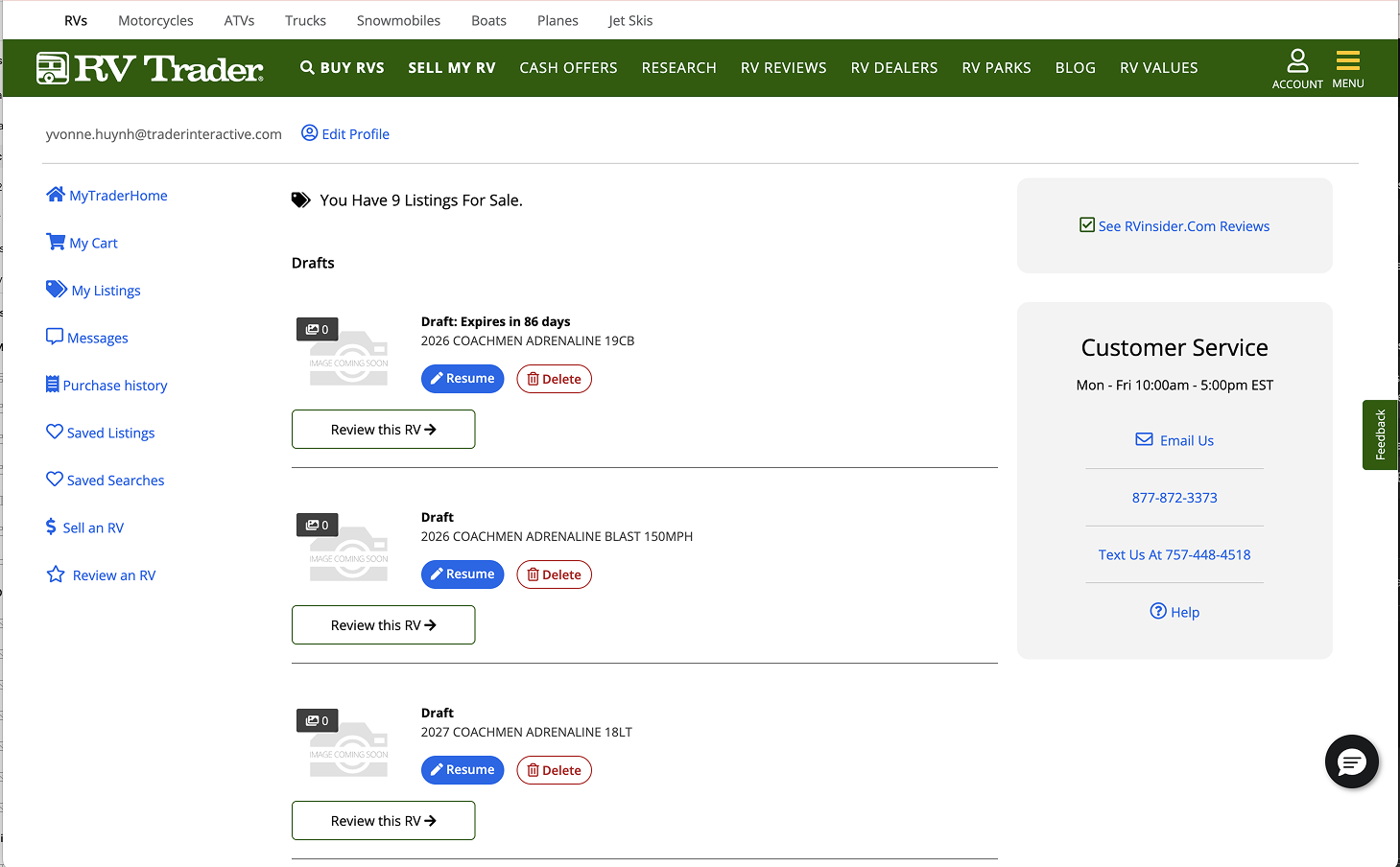Viewport: 1400px width, 867px height.
Task: Click the Help question mark link
Action: click(1175, 612)
